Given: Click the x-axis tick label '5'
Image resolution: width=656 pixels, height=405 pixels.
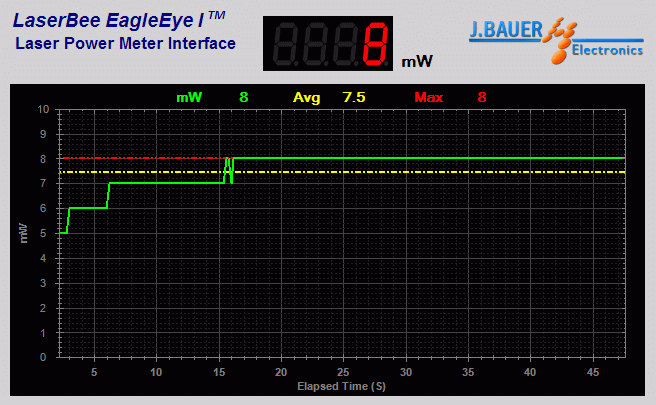Looking at the screenshot, I should coord(94,372).
